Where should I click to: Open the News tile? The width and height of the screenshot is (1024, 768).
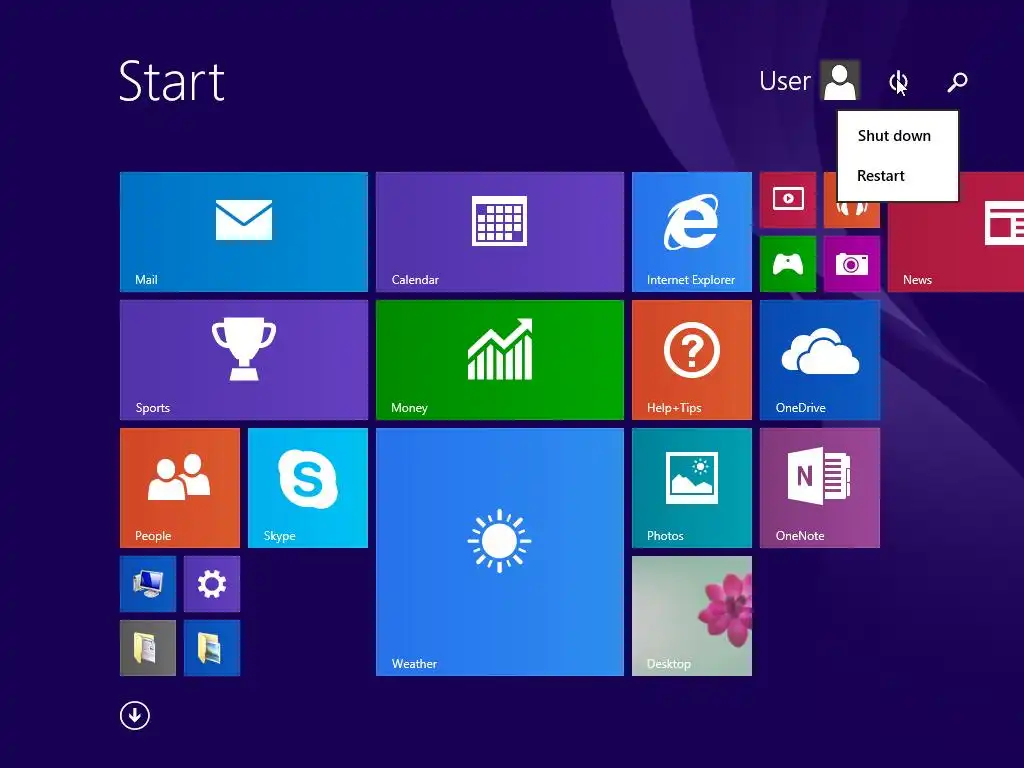click(x=956, y=232)
